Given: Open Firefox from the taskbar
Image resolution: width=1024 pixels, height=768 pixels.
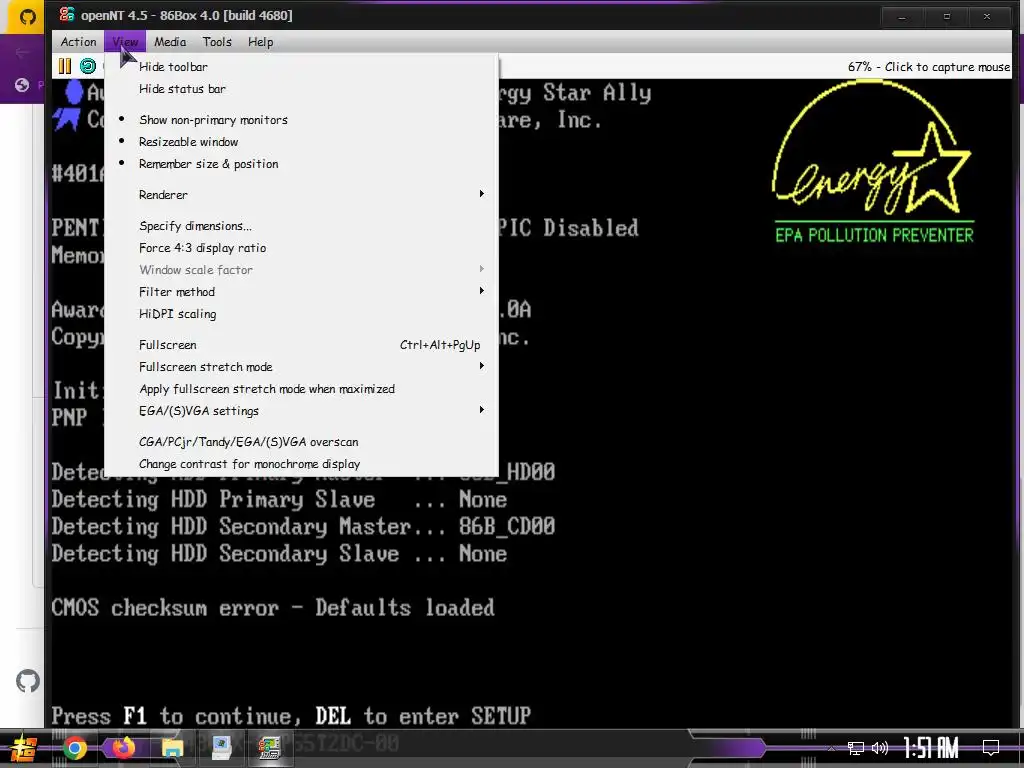Looking at the screenshot, I should (x=123, y=748).
